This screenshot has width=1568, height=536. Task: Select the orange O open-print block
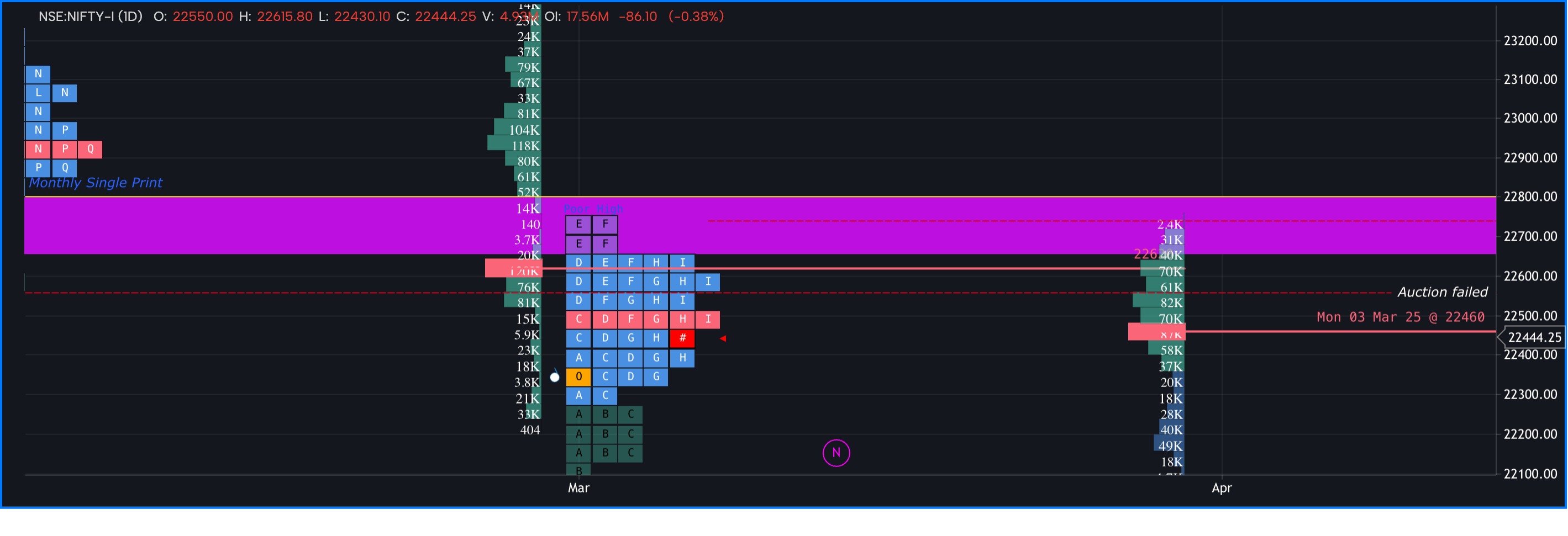579,376
